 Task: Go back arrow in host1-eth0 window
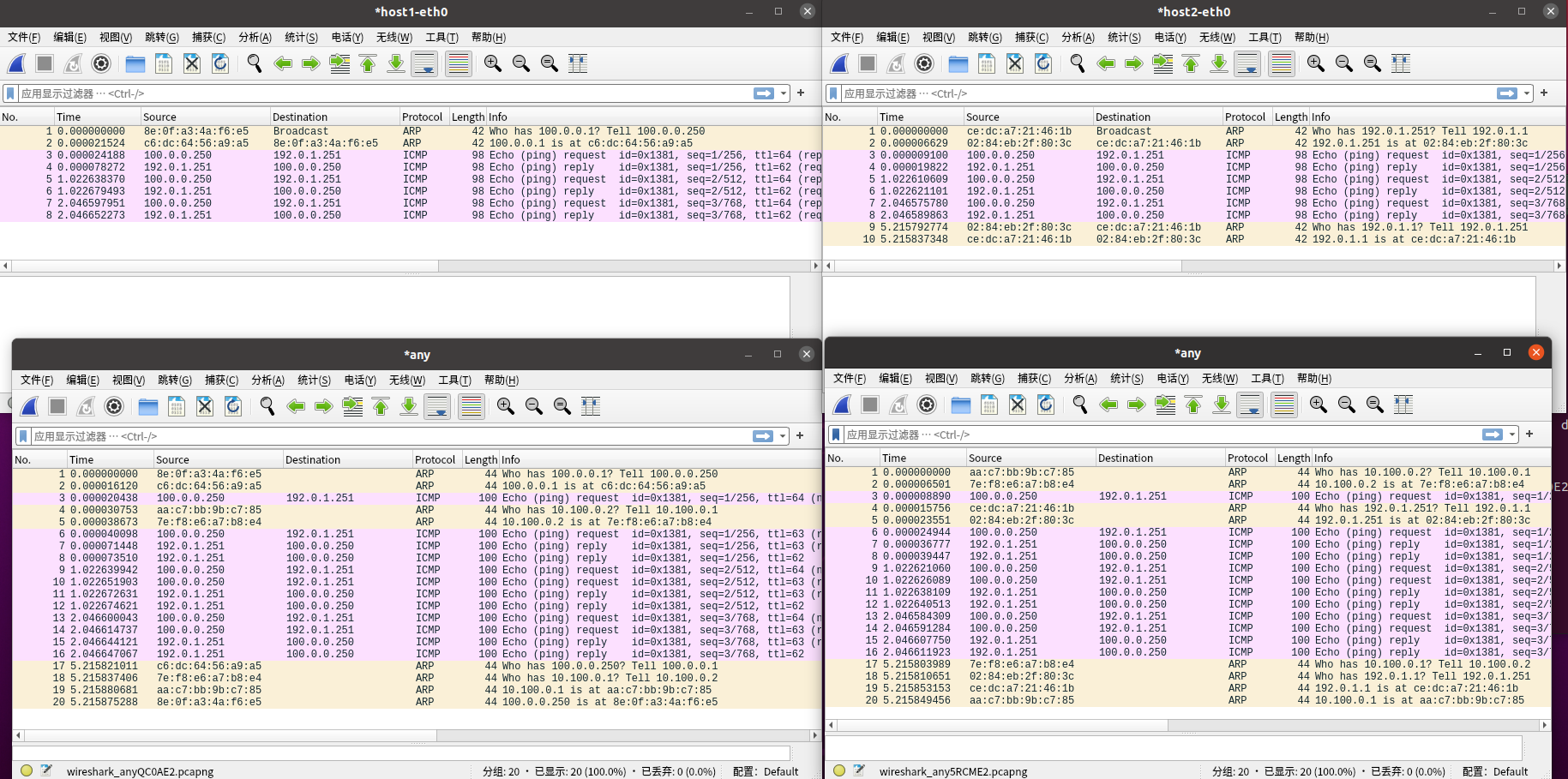coord(283,63)
